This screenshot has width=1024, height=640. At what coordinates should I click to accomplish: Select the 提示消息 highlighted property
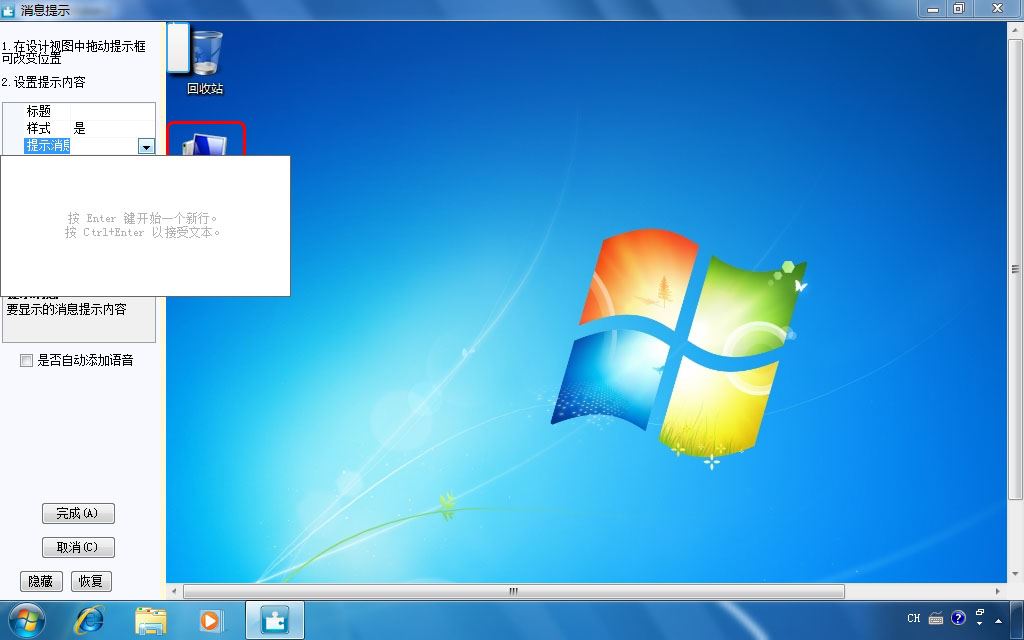47,146
